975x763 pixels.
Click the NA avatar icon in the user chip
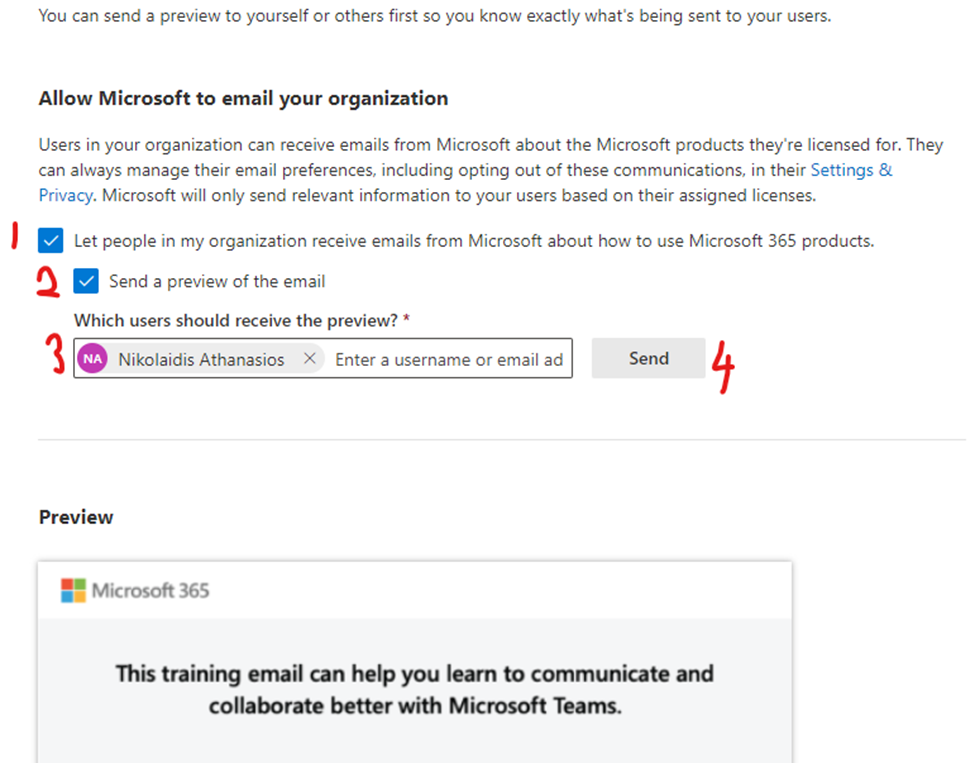93,359
